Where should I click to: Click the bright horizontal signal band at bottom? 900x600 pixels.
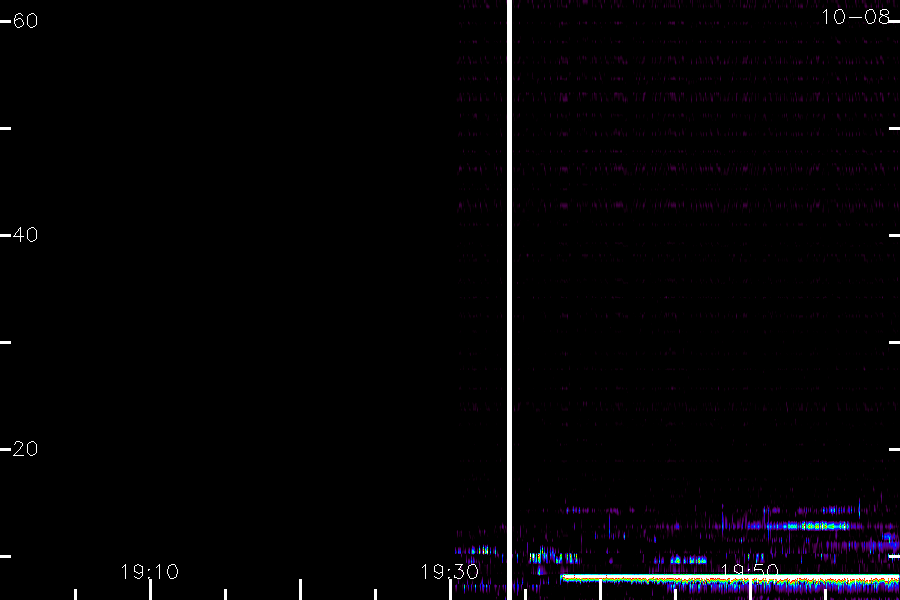(730, 578)
